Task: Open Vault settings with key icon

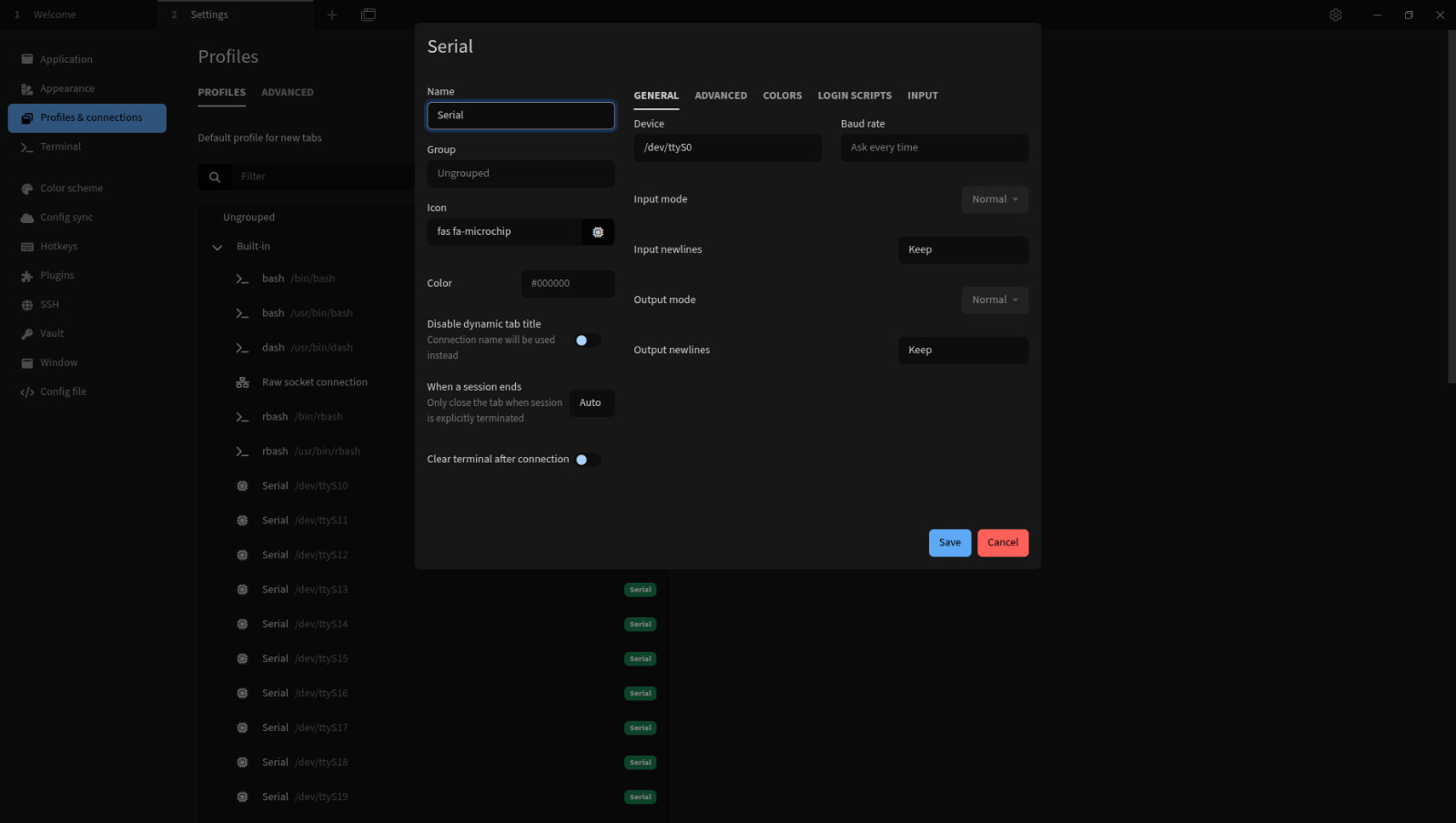Action: (x=52, y=334)
